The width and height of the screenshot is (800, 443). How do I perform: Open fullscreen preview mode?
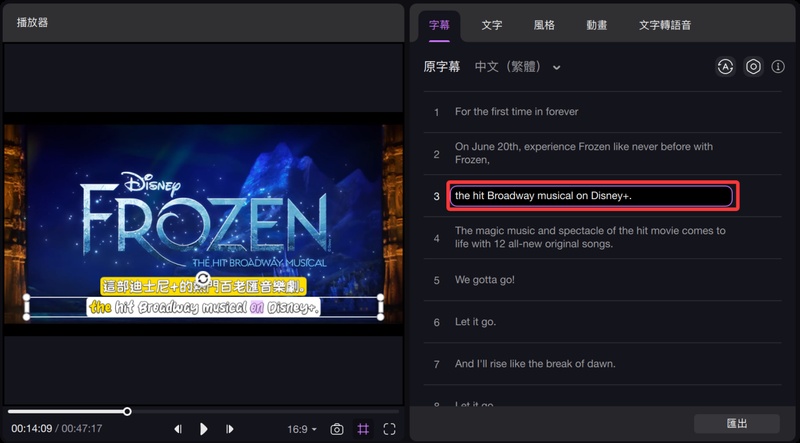tap(389, 429)
